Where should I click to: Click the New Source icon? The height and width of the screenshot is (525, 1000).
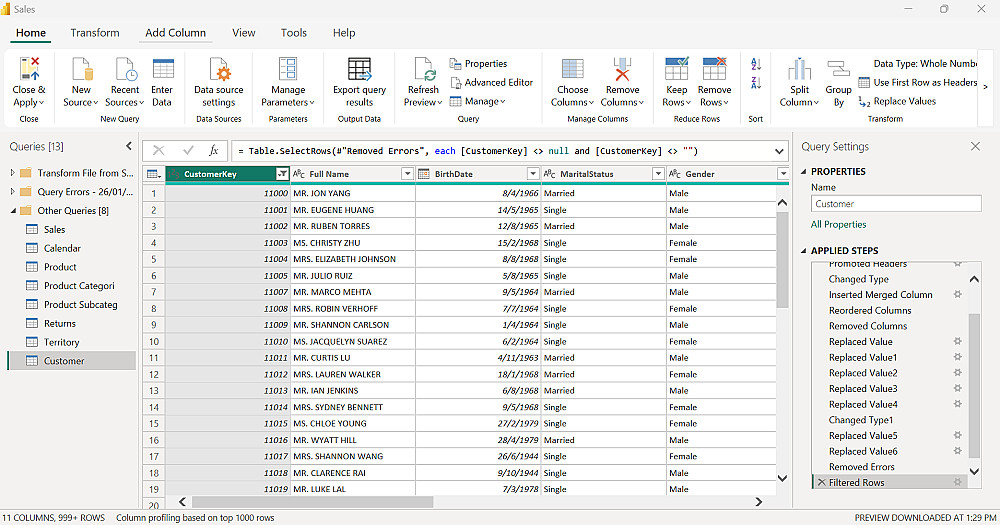click(81, 70)
